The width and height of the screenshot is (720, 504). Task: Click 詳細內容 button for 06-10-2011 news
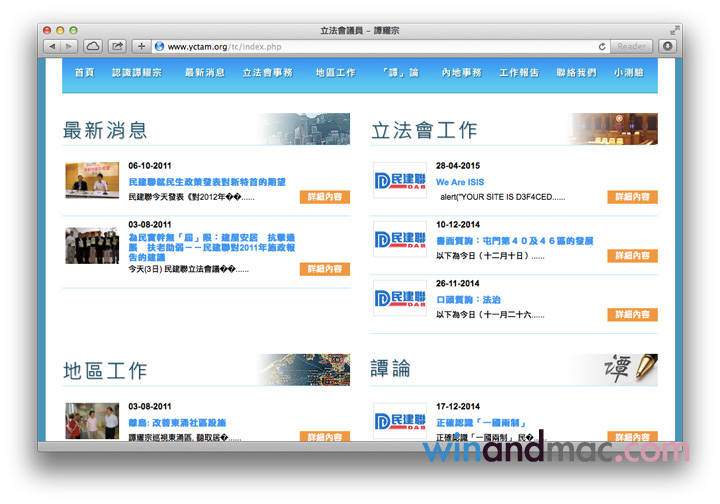pos(324,197)
